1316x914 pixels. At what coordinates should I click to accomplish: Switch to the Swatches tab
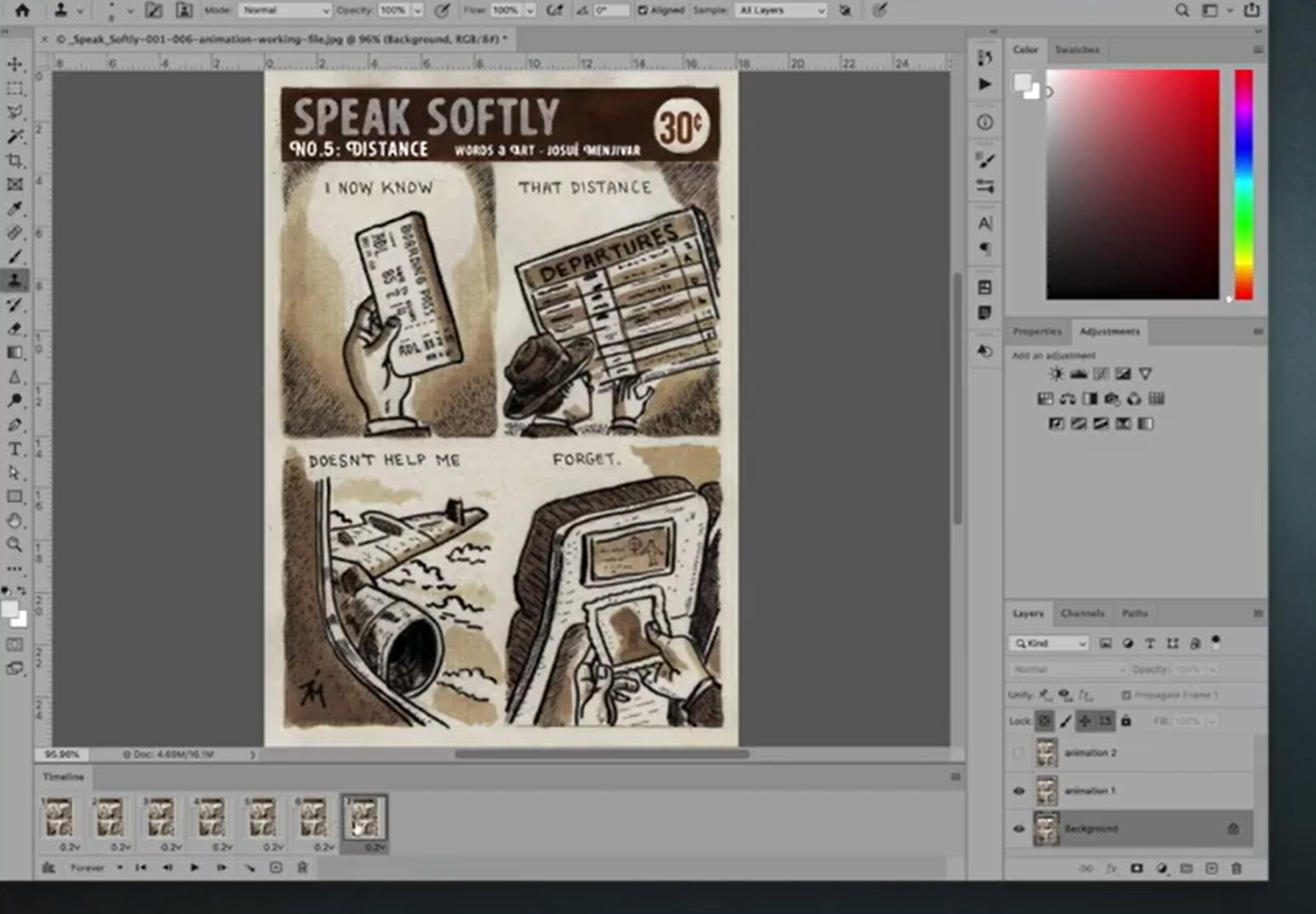[x=1076, y=49]
